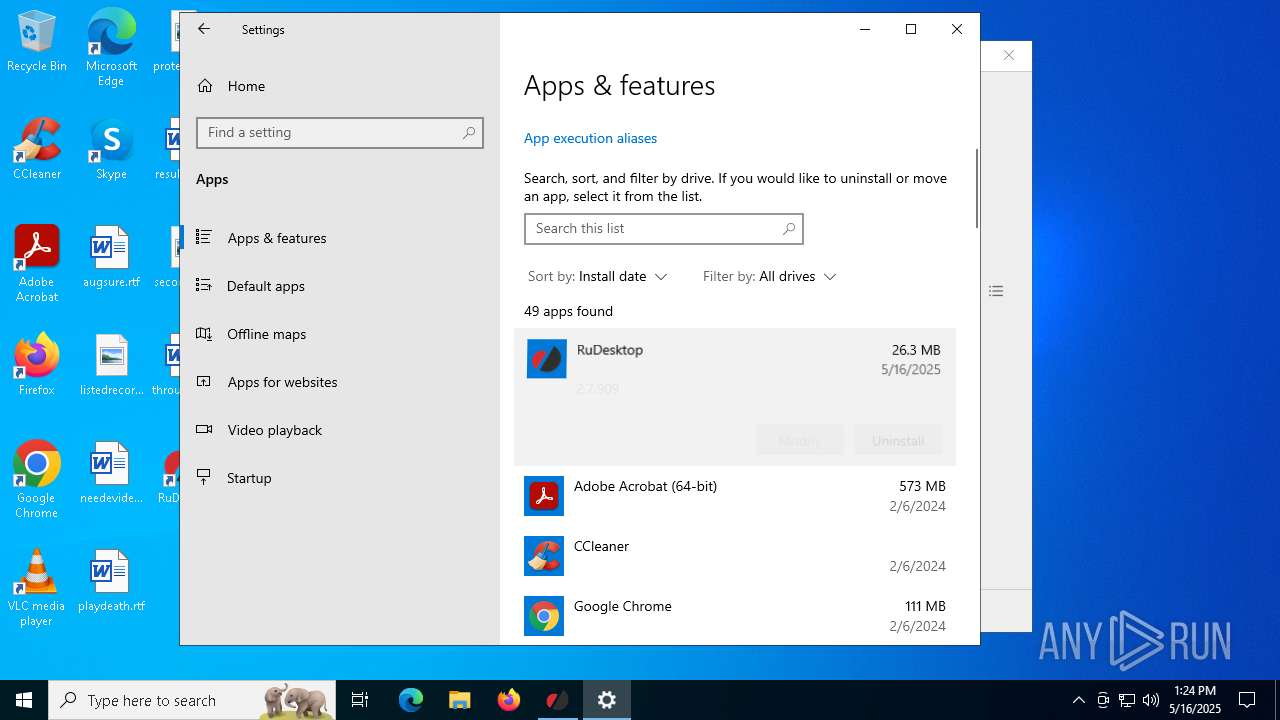Go back with the Settings back arrow

click(x=204, y=29)
